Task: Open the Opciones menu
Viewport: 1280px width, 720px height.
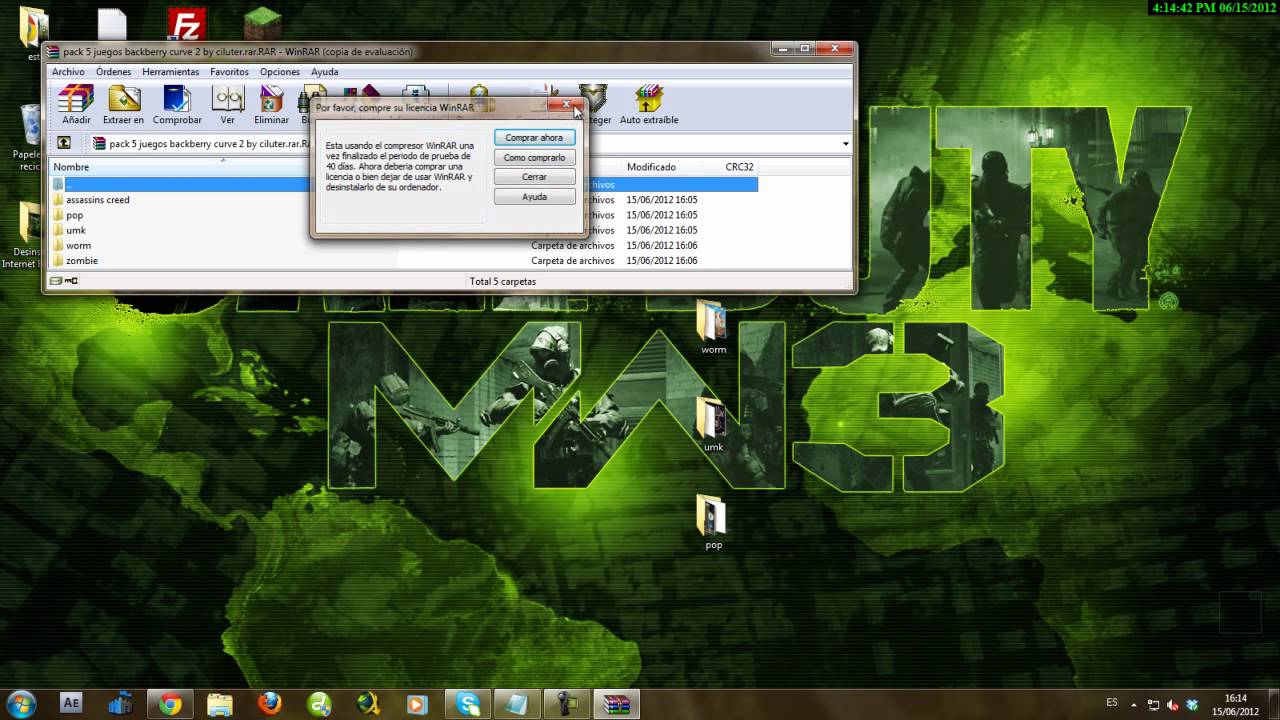Action: click(x=280, y=72)
